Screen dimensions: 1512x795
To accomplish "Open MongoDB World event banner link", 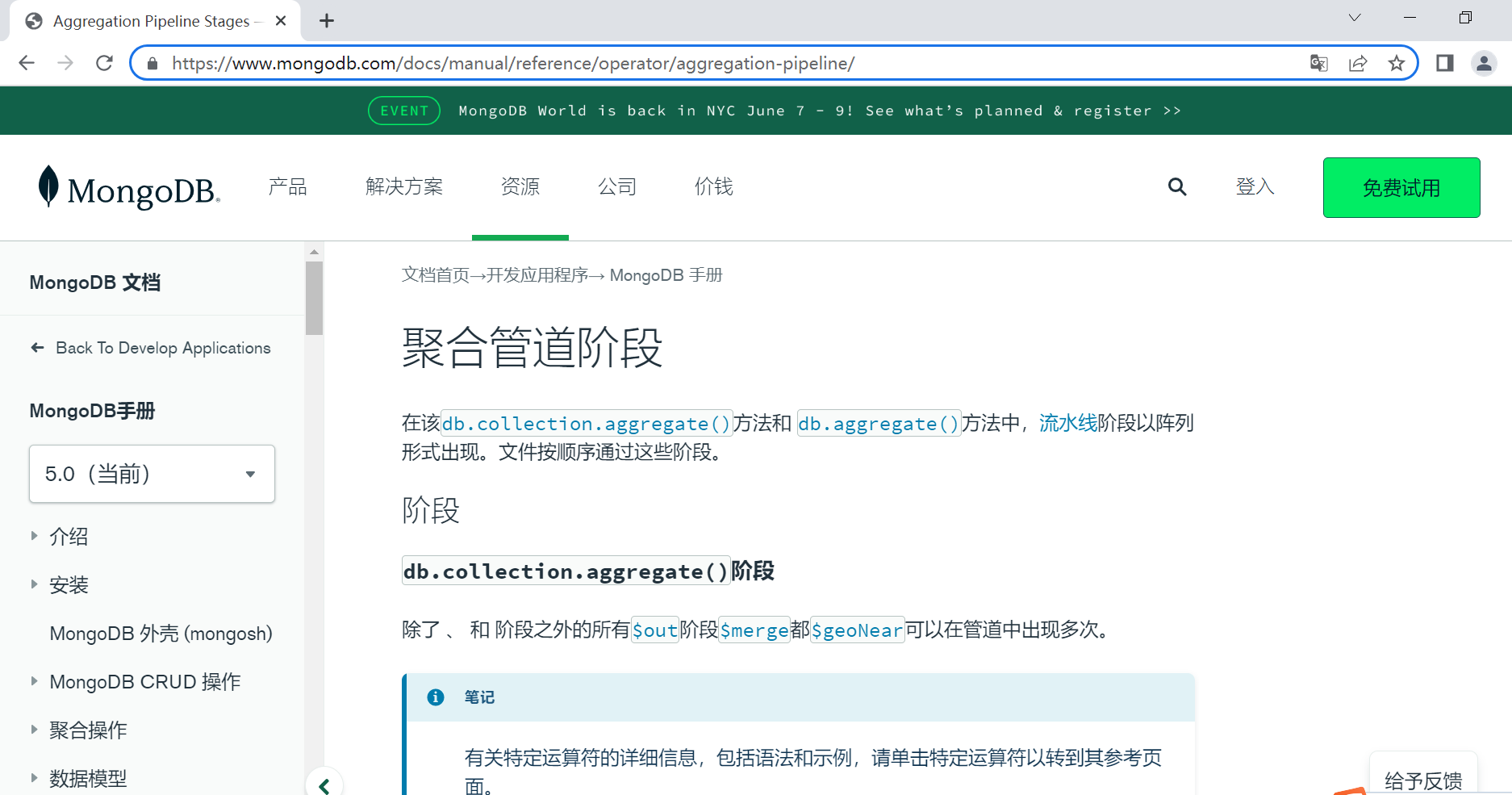I will coord(820,111).
